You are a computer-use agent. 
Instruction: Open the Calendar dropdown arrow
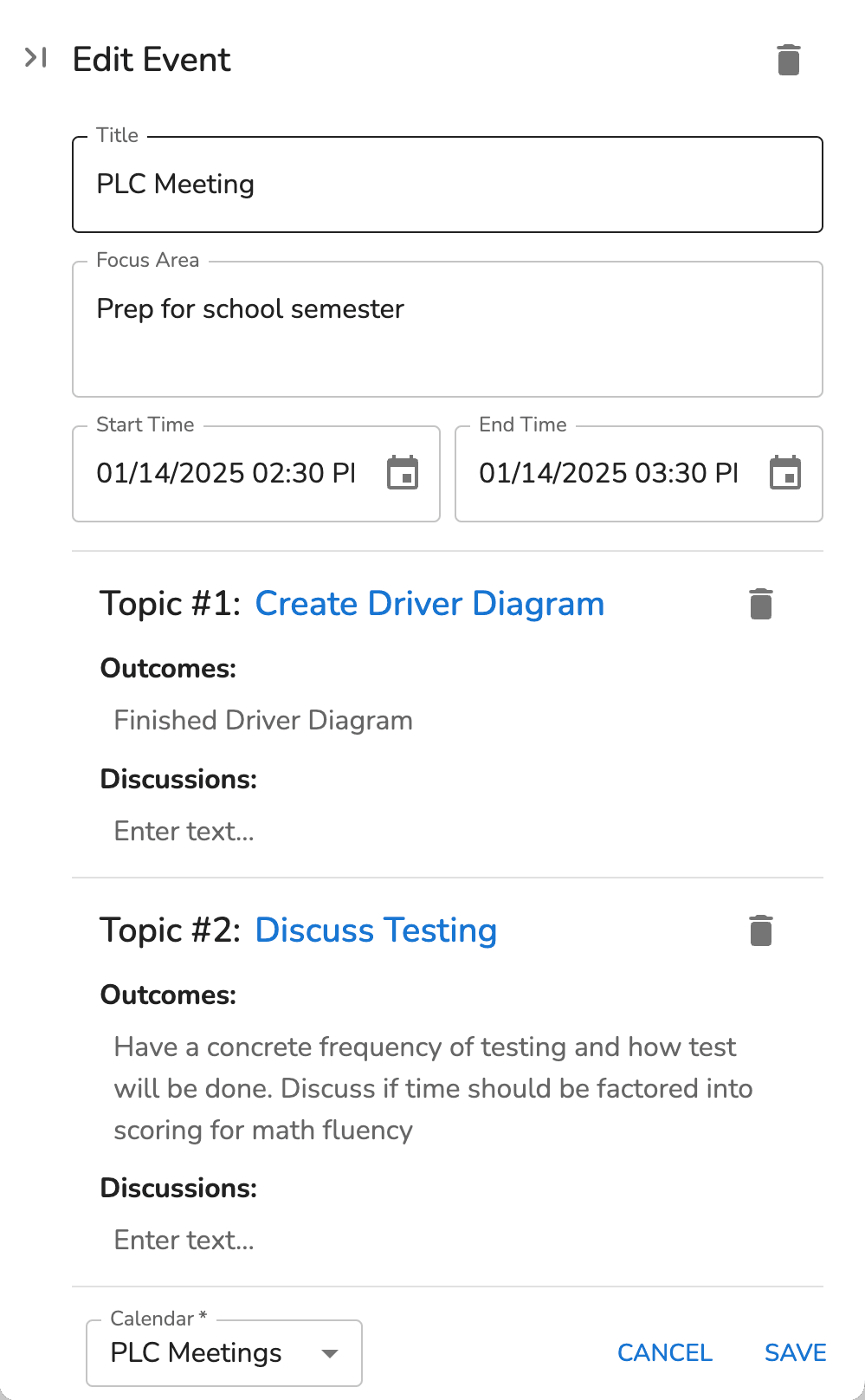[x=330, y=1353]
